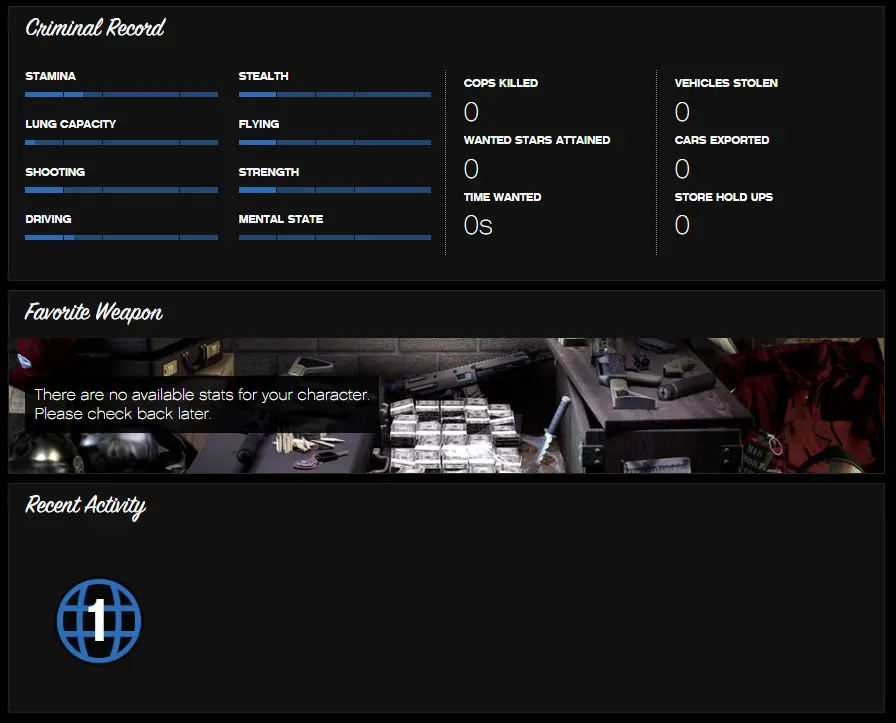The height and width of the screenshot is (723, 896).
Task: Click the Strength progress bar
Action: [334, 190]
